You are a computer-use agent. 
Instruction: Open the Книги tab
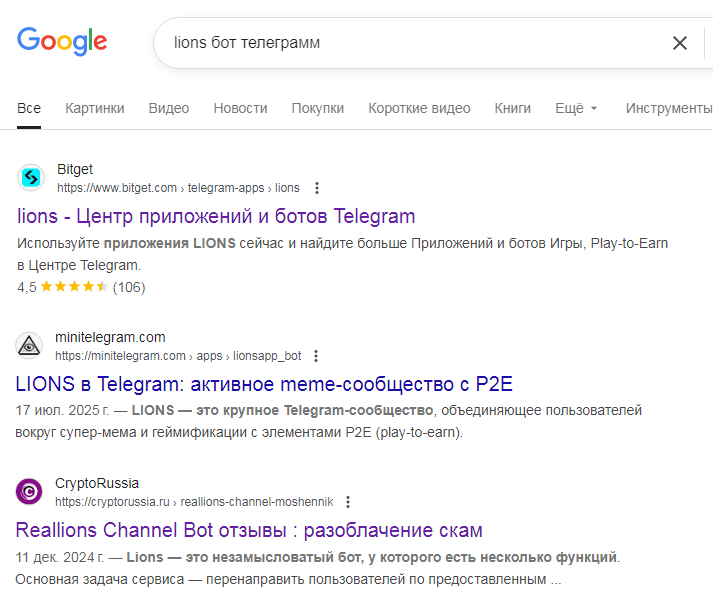coord(512,108)
